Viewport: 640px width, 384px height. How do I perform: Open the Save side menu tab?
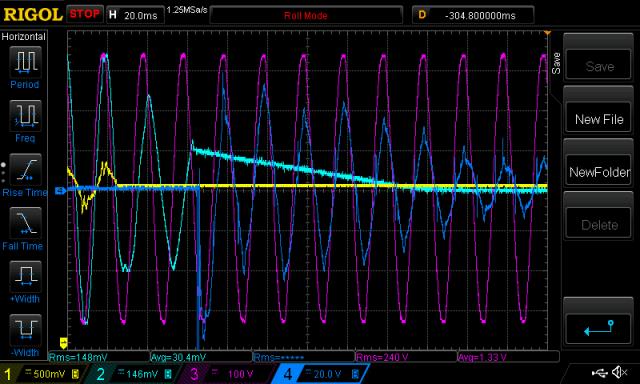point(556,63)
